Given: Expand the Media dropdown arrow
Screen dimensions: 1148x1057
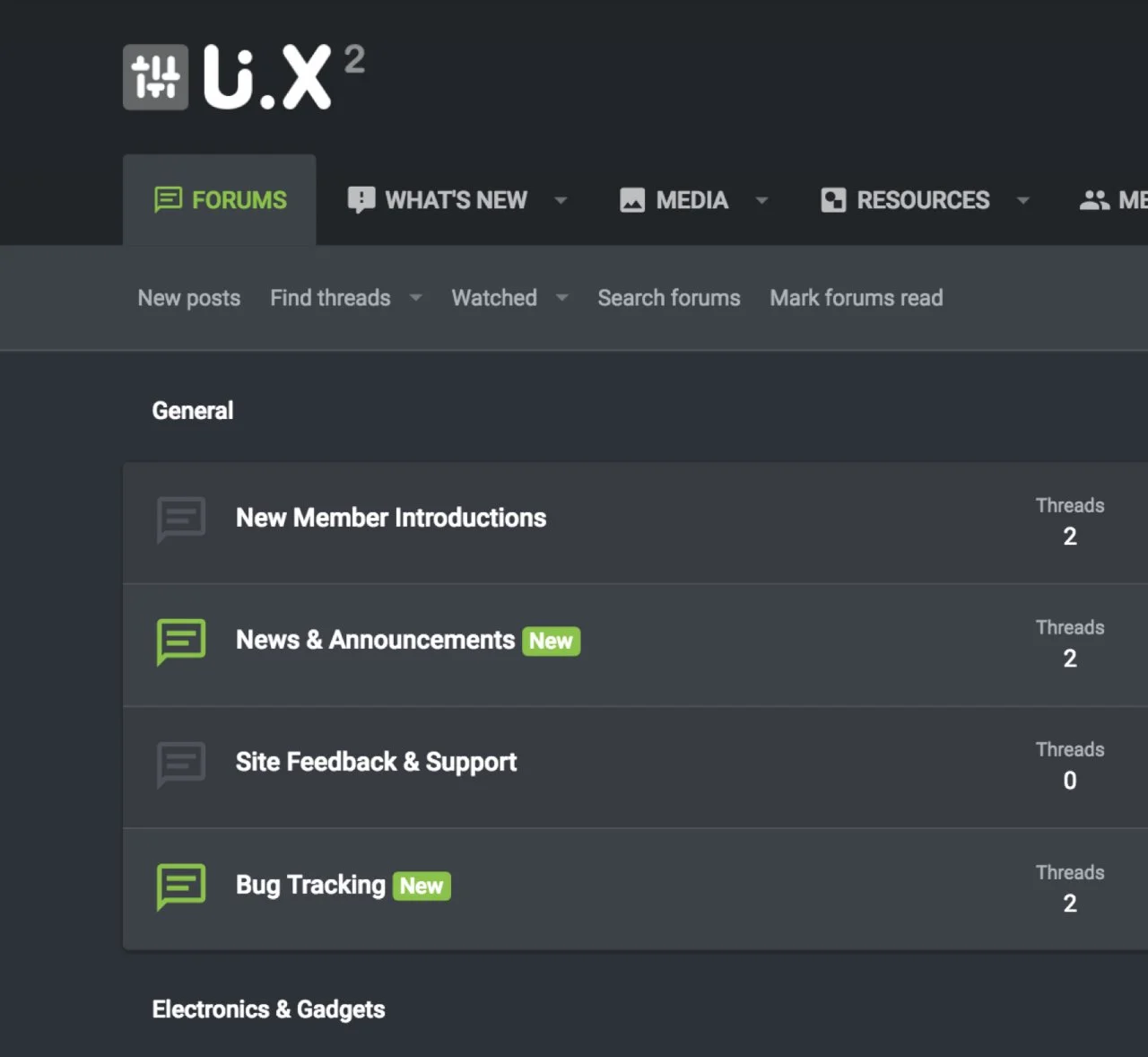Looking at the screenshot, I should click(x=761, y=200).
